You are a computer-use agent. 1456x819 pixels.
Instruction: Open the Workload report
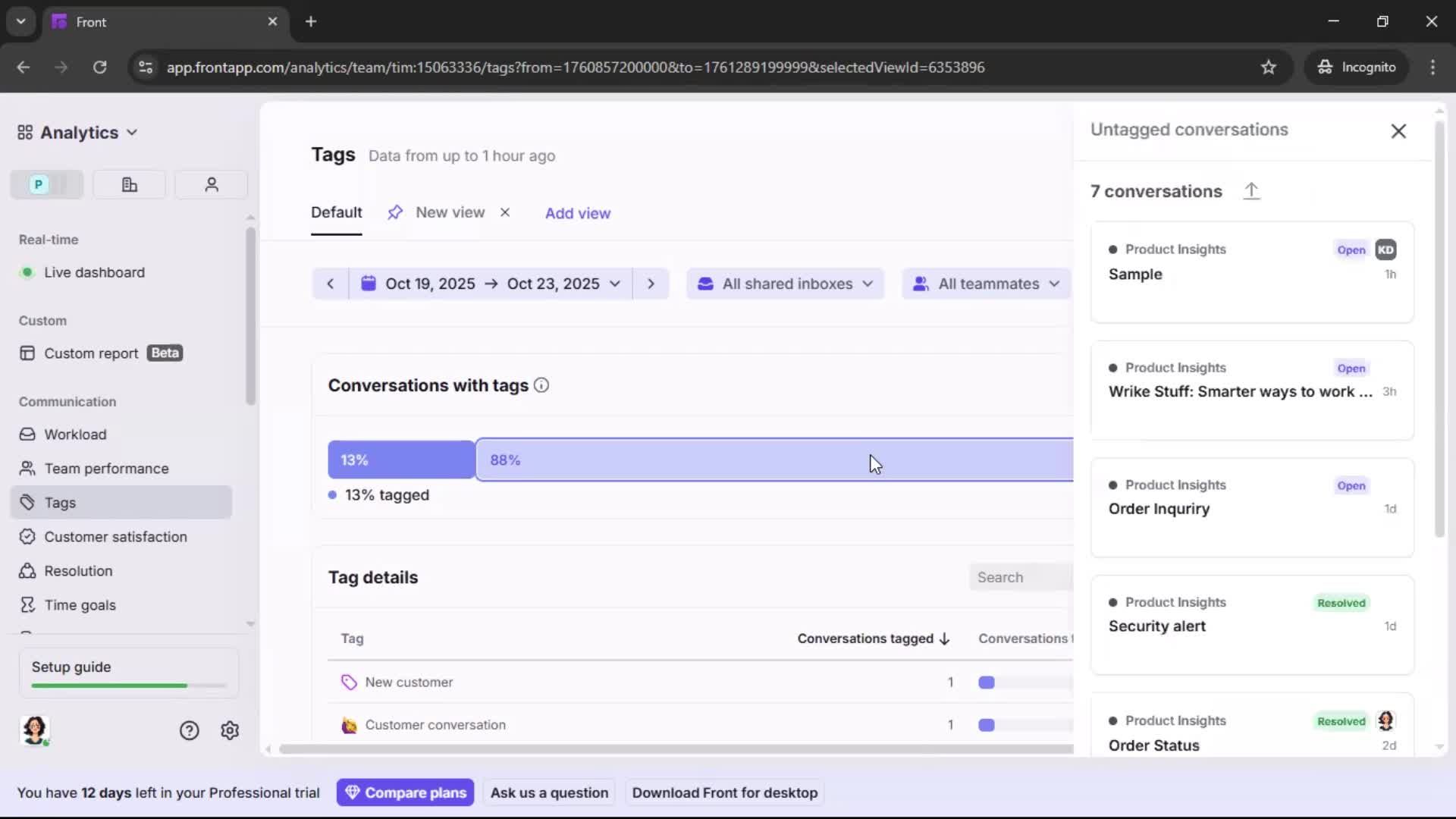[x=76, y=435]
